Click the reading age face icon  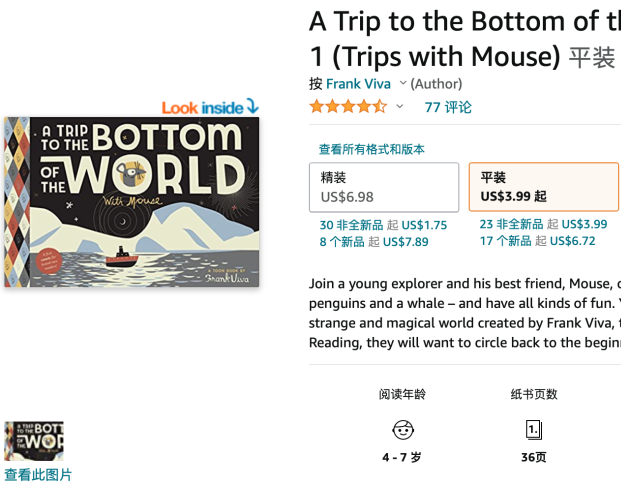[x=403, y=430]
